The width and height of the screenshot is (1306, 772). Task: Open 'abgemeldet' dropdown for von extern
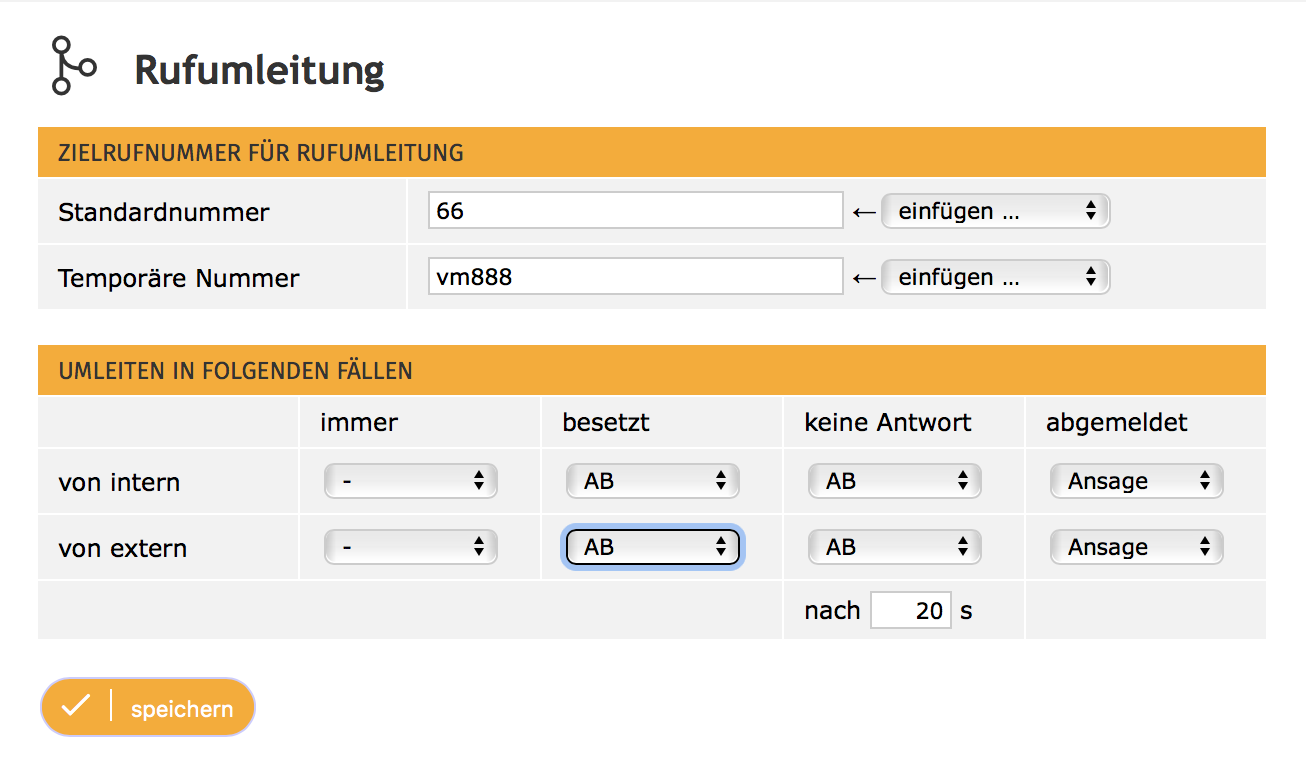1137,547
